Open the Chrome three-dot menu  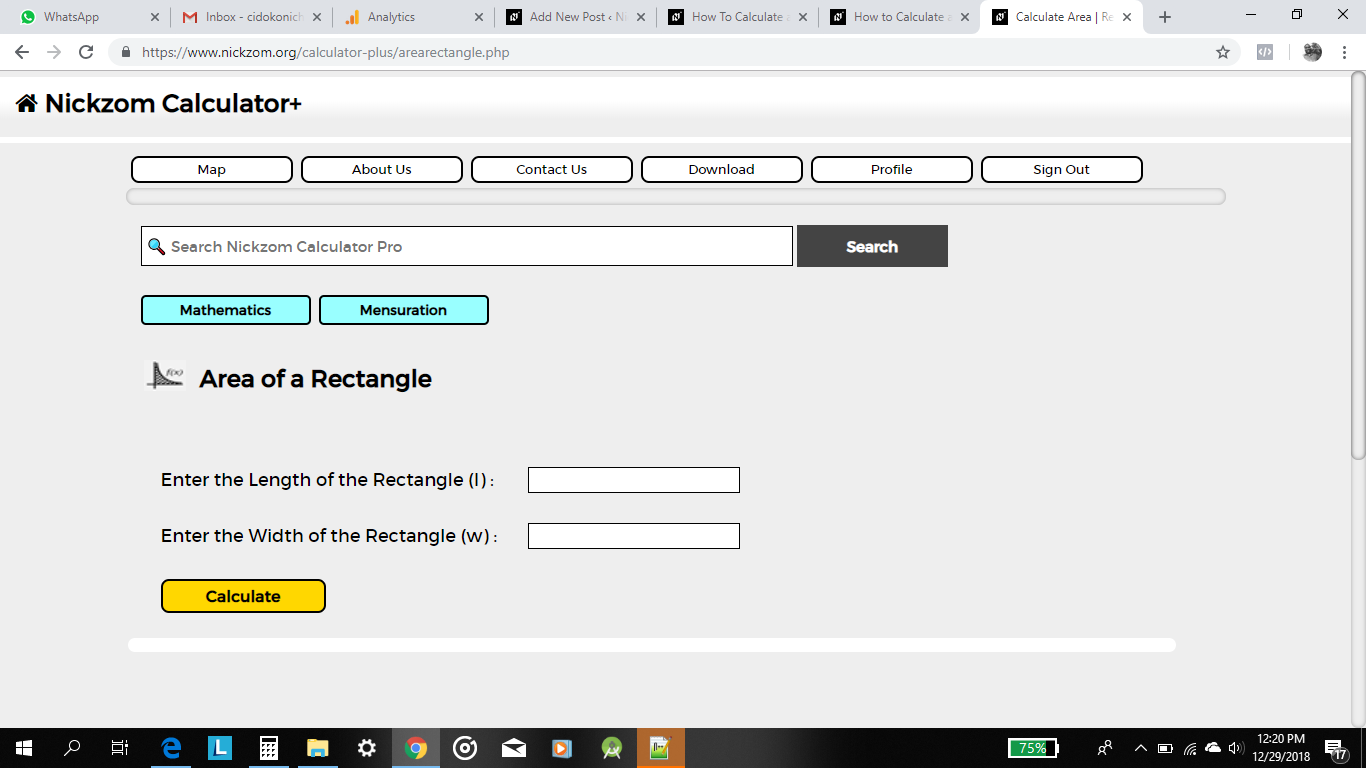coord(1343,52)
